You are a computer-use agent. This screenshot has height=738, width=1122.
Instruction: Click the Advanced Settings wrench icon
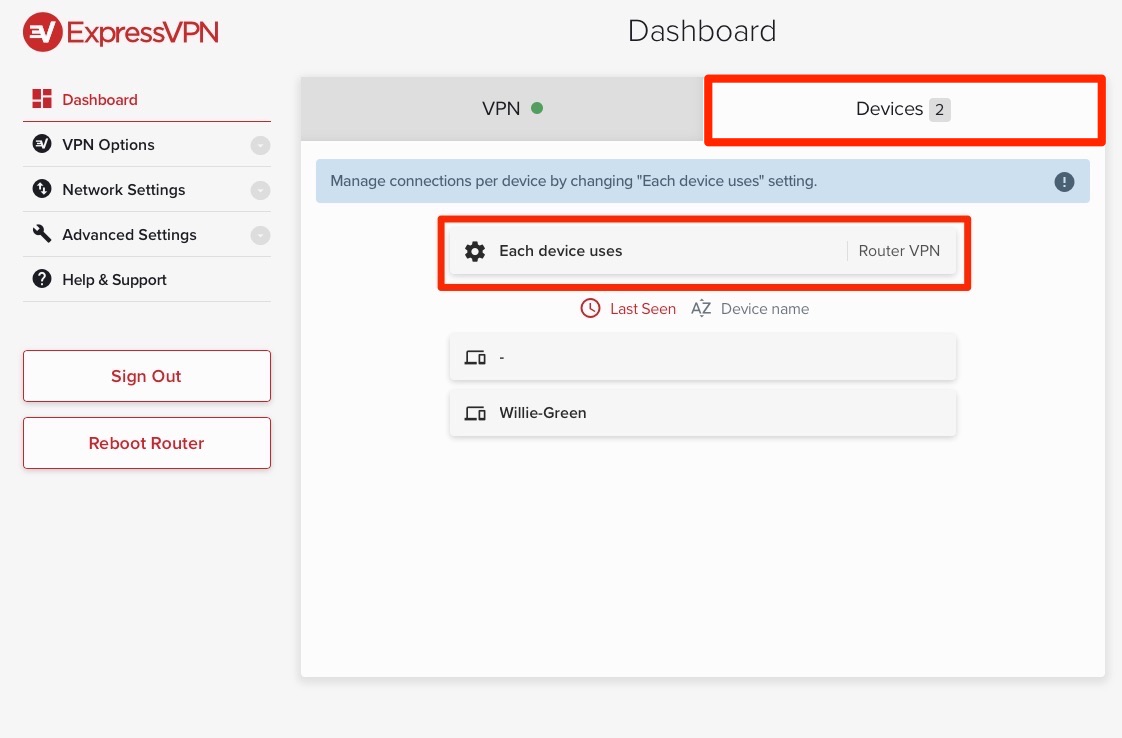(x=42, y=234)
